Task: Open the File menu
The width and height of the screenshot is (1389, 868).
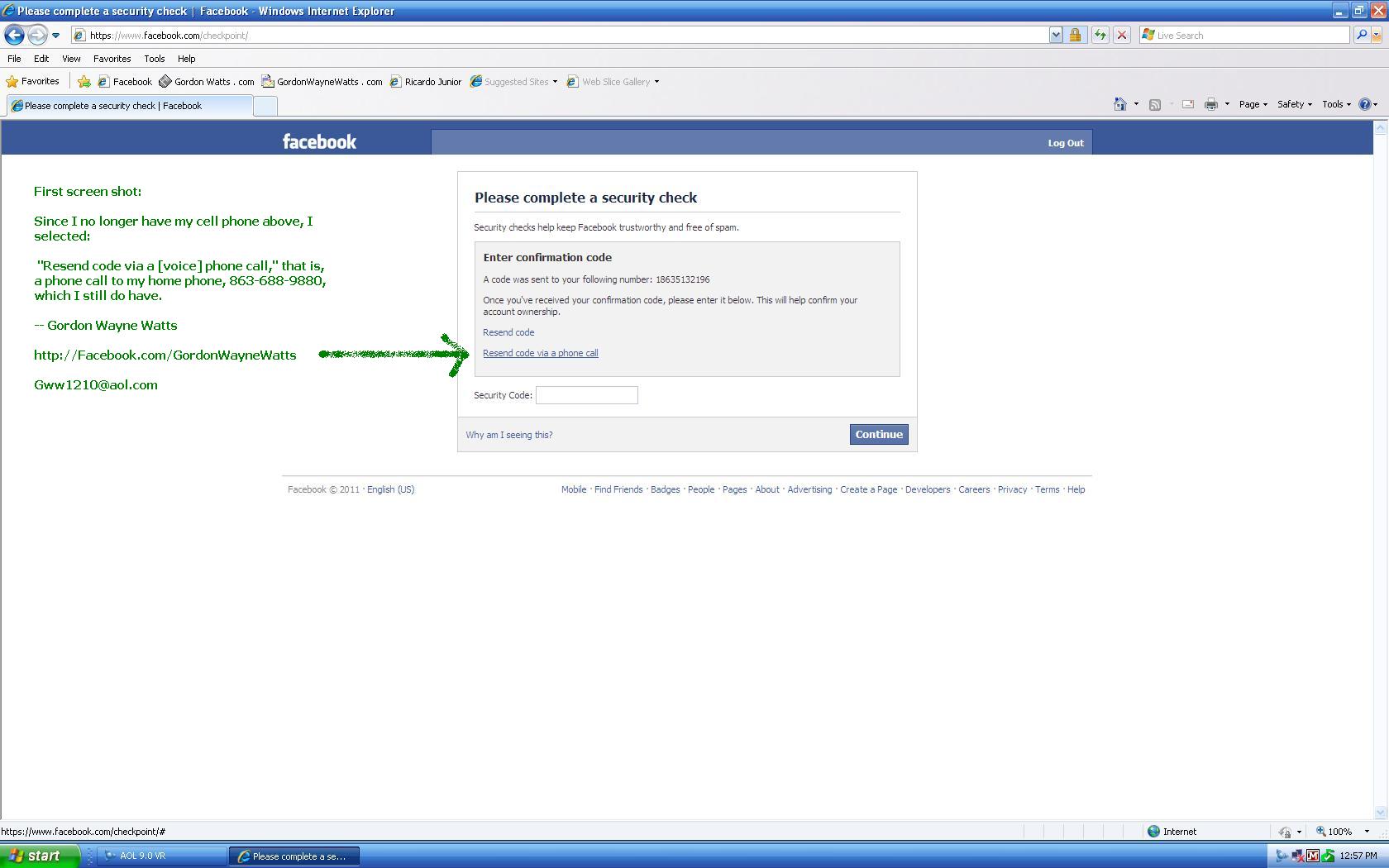Action: click(x=14, y=59)
